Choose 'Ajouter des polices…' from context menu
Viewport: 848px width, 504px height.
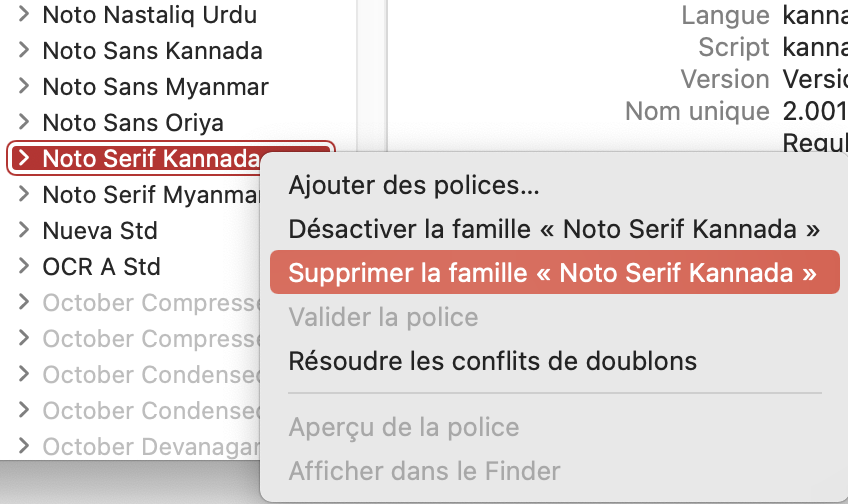click(414, 185)
